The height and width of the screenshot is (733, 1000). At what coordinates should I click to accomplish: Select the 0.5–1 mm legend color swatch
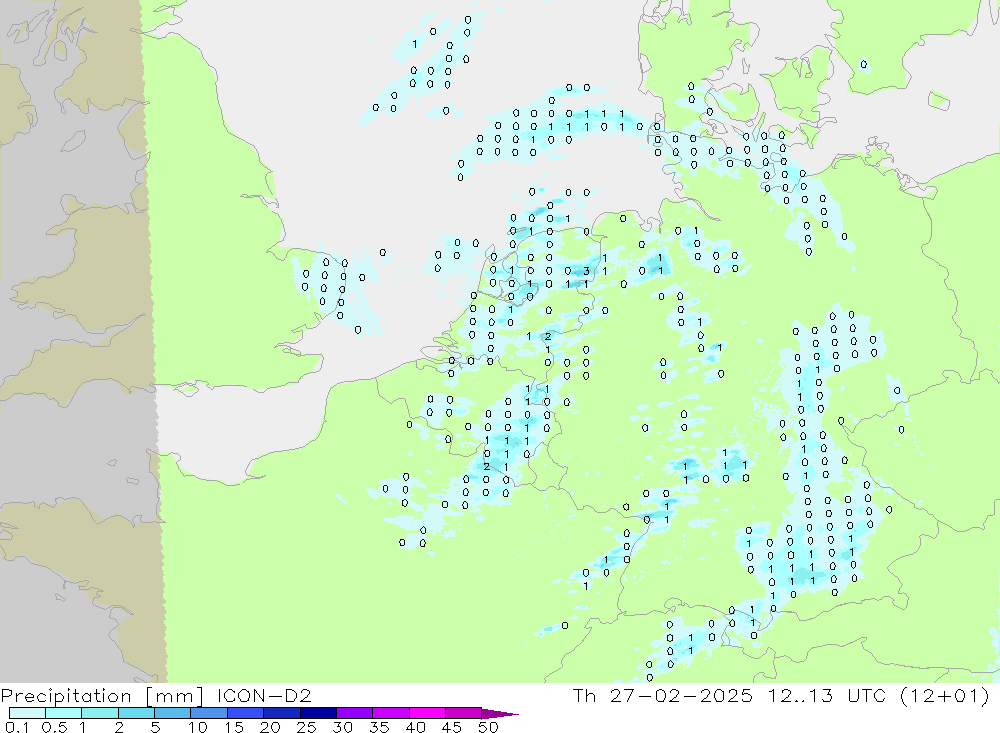pos(63,713)
